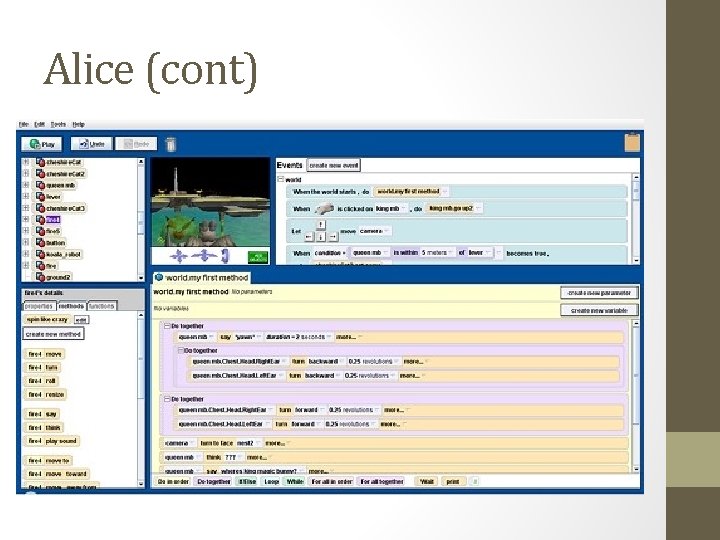Click the first camera move arrows control
This screenshot has width=720, height=540.
tap(179, 256)
